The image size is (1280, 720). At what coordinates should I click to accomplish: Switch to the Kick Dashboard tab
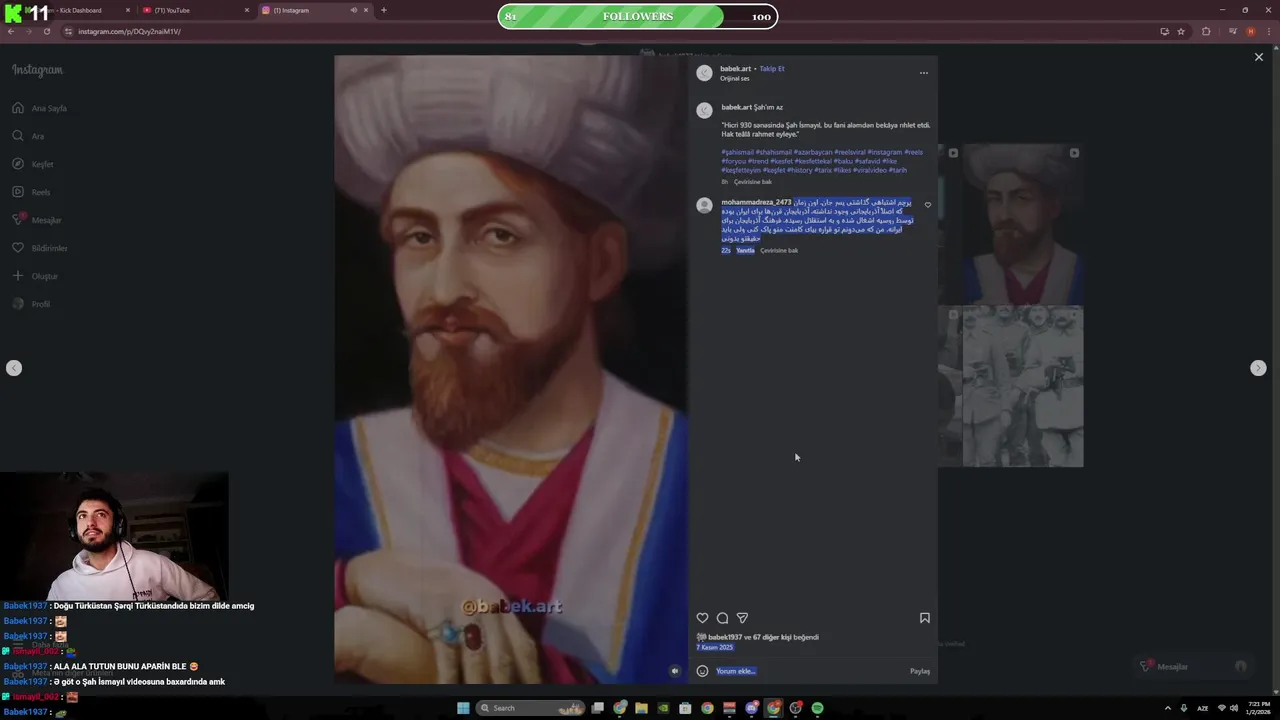75,10
